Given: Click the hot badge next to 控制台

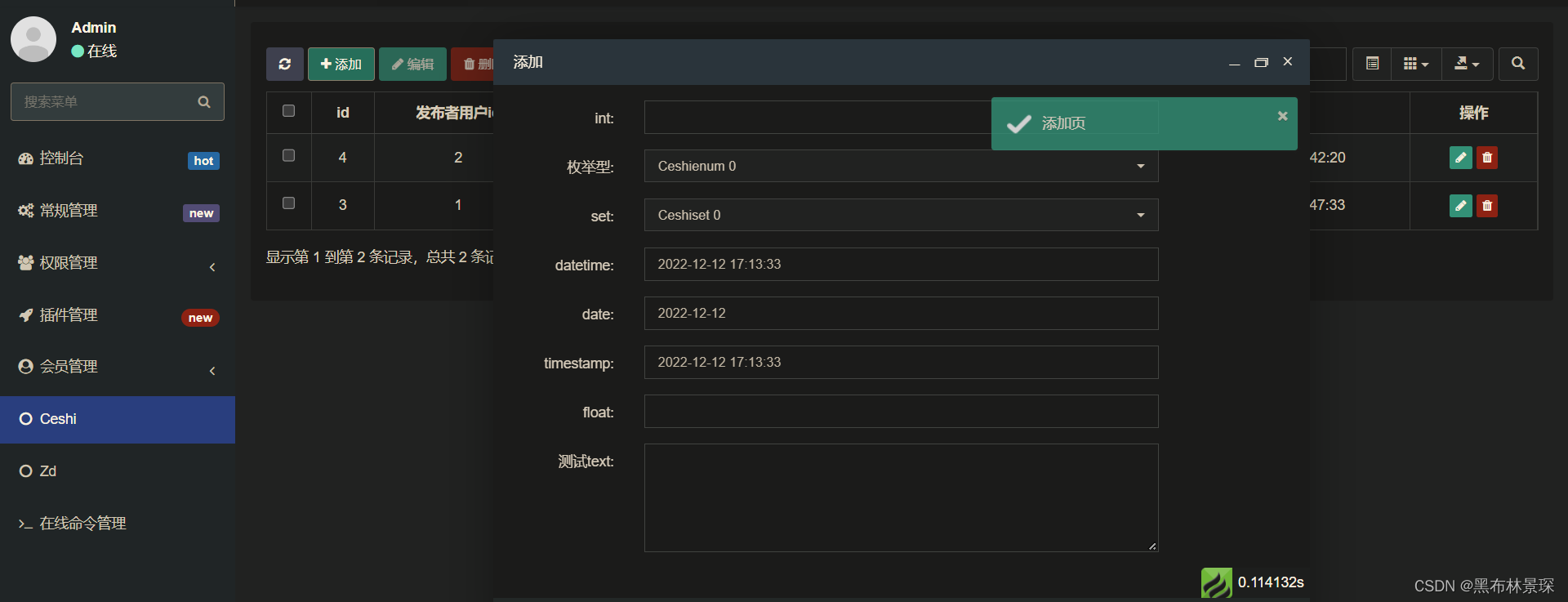Looking at the screenshot, I should click(x=203, y=161).
